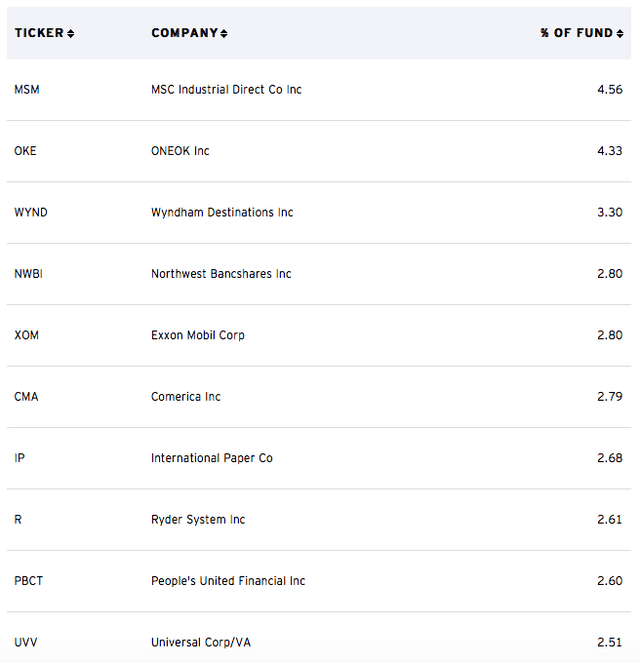Select MSC Industrial Direct Co Inc
Viewport: 640px width, 663px height.
tap(226, 90)
